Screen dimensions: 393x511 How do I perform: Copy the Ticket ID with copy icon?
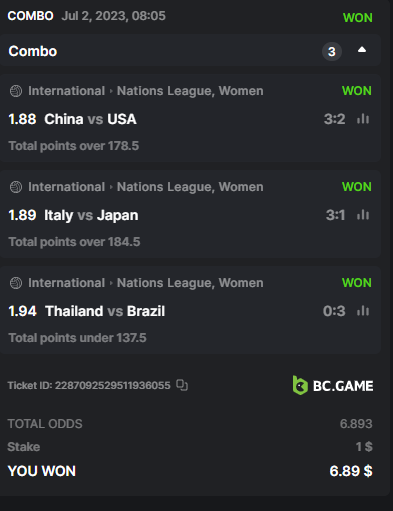click(182, 385)
